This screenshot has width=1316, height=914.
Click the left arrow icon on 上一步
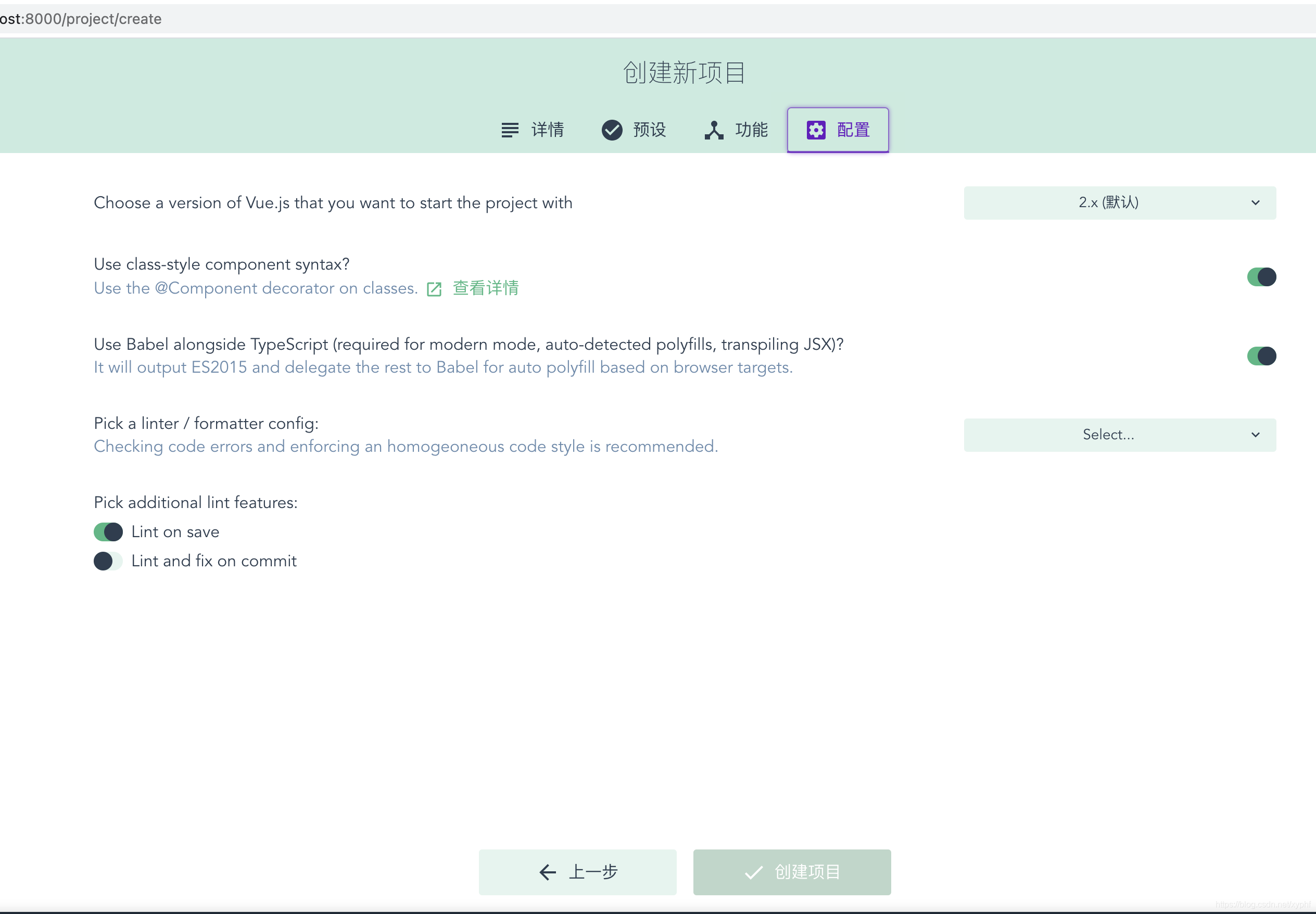pos(548,872)
